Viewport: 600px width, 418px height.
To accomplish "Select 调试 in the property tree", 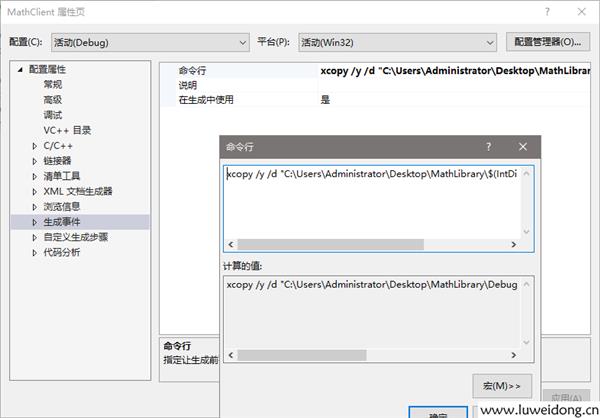I will pyautogui.click(x=52, y=115).
